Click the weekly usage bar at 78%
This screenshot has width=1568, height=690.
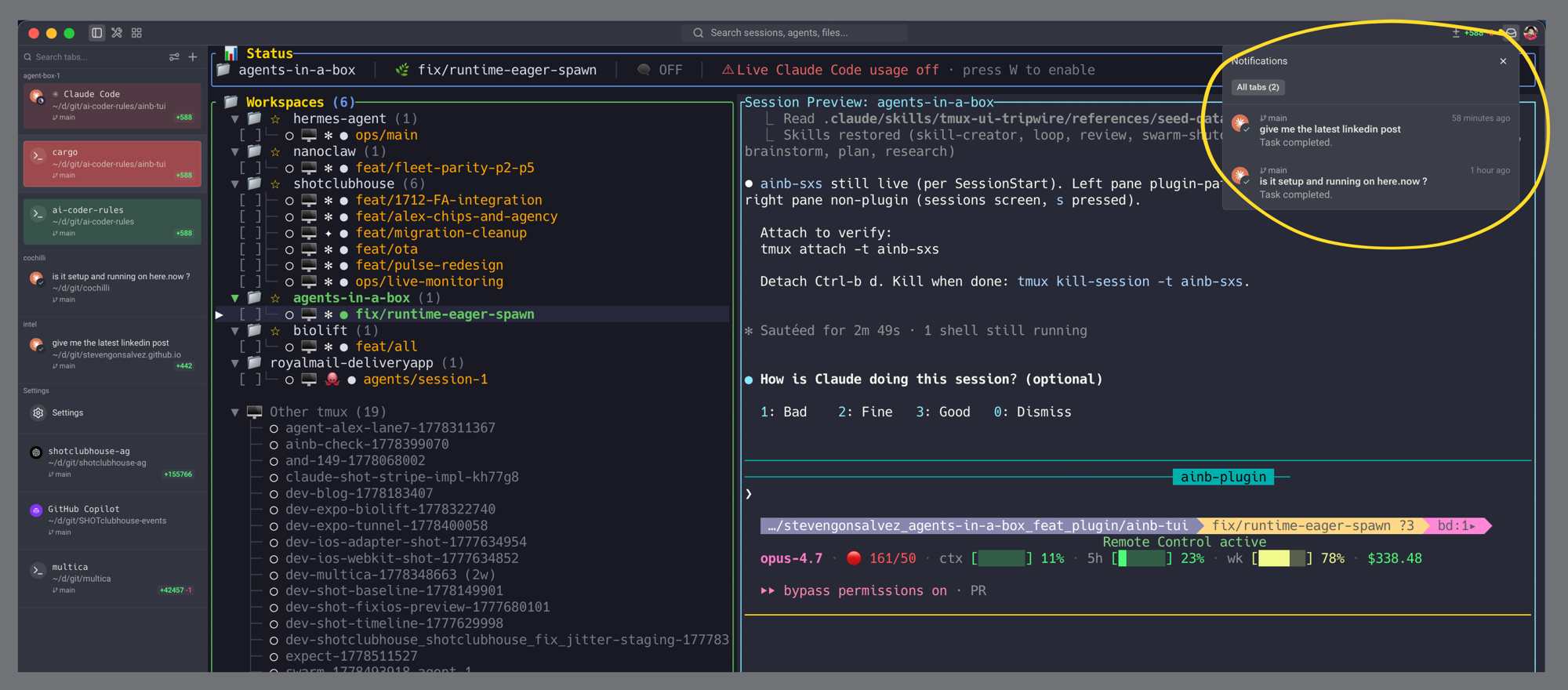[1282, 558]
